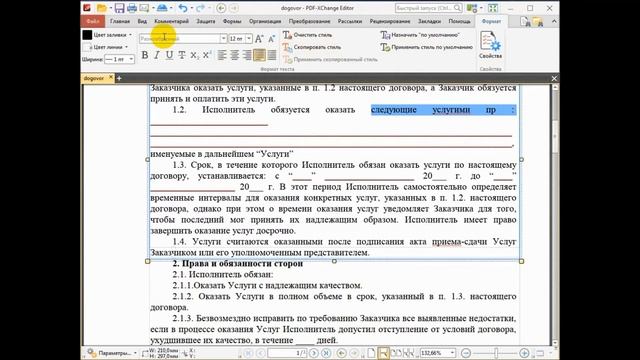The image size is (640, 360).
Task: Switch to the Вид tab
Action: 142,21
